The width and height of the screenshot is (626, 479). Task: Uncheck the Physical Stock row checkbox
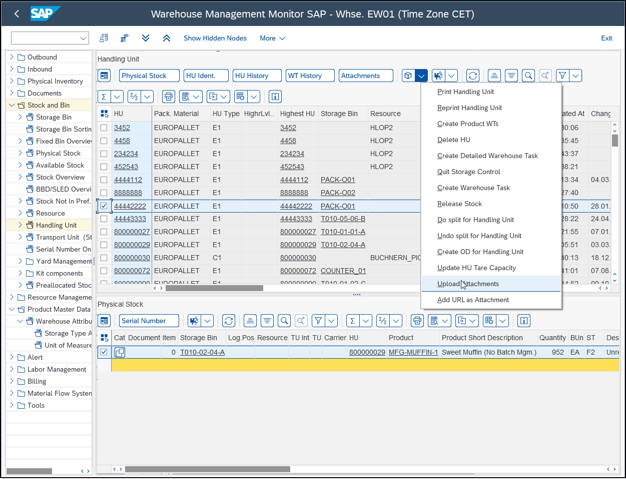point(104,352)
